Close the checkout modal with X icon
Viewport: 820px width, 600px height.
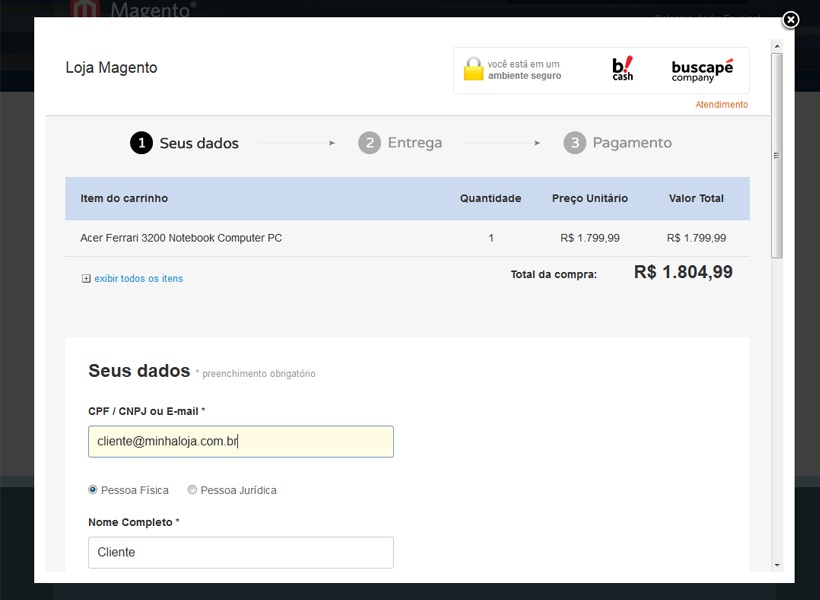[x=790, y=20]
